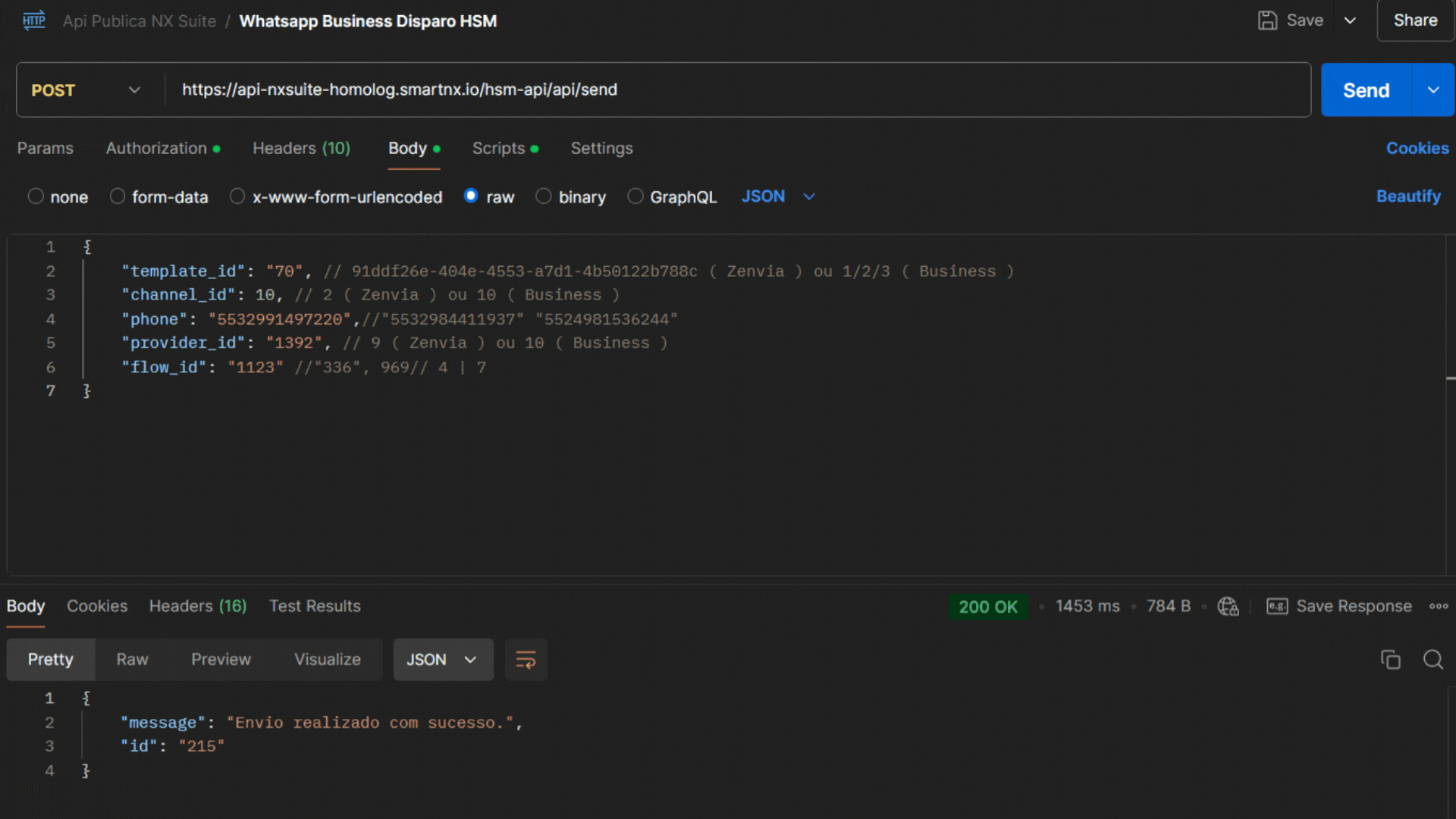Image resolution: width=1456 pixels, height=819 pixels.
Task: Open the POST method dropdown
Action: pos(86,90)
